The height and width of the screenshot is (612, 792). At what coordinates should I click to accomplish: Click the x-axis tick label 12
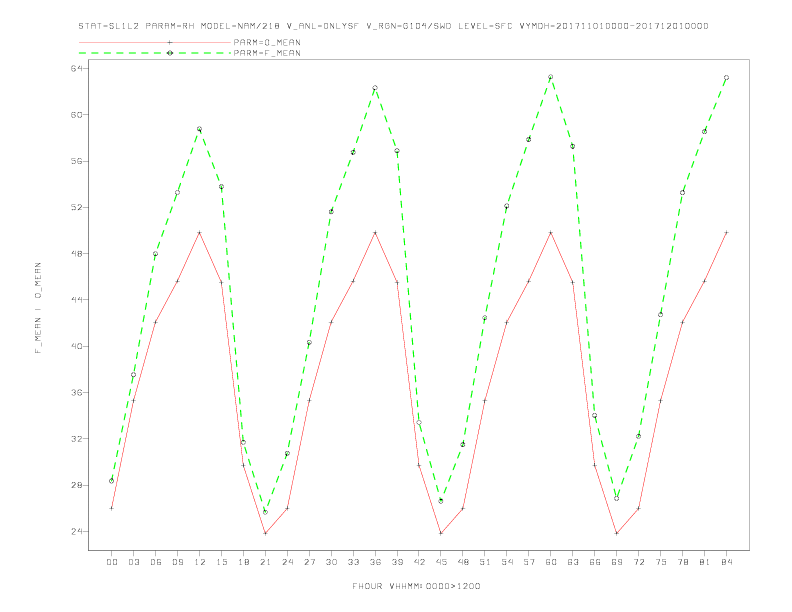(x=200, y=562)
